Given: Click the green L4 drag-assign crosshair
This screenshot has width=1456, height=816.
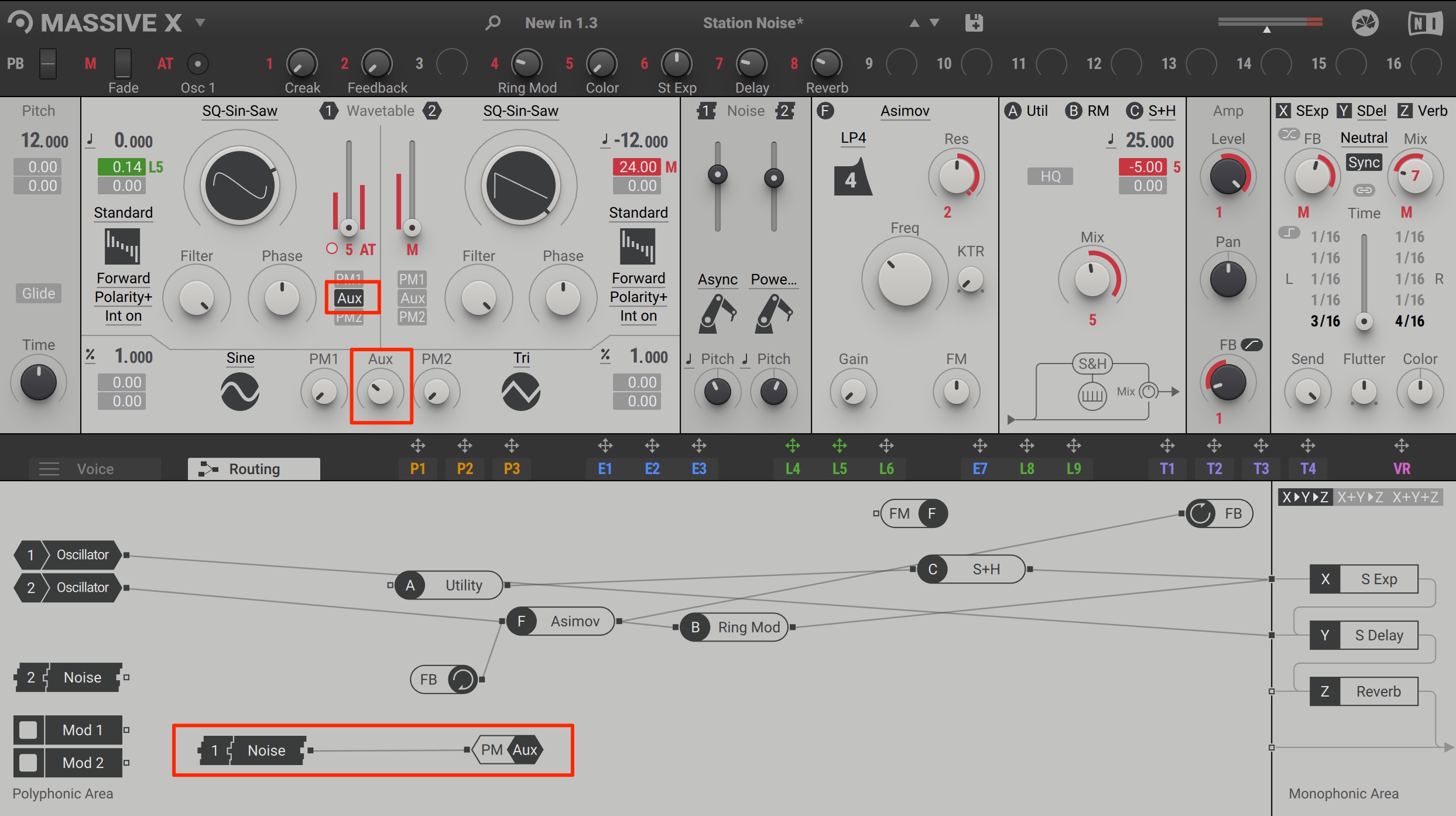Looking at the screenshot, I should pos(793,446).
